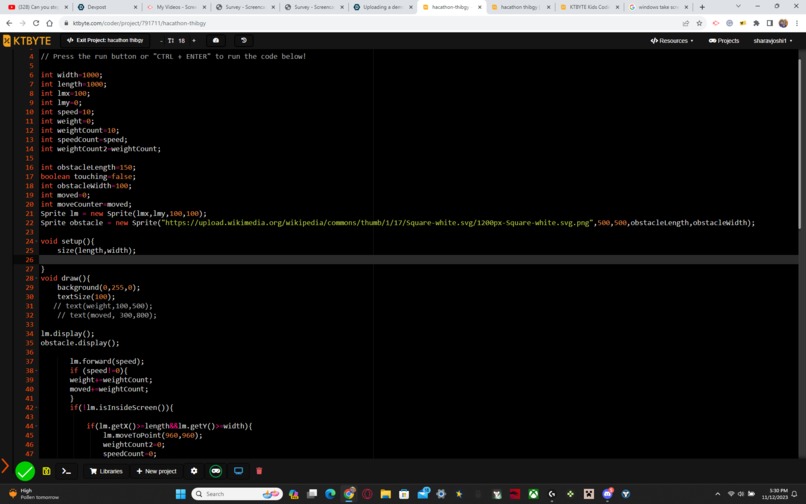Open the Windows Start menu
The width and height of the screenshot is (806, 504).
click(x=180, y=494)
